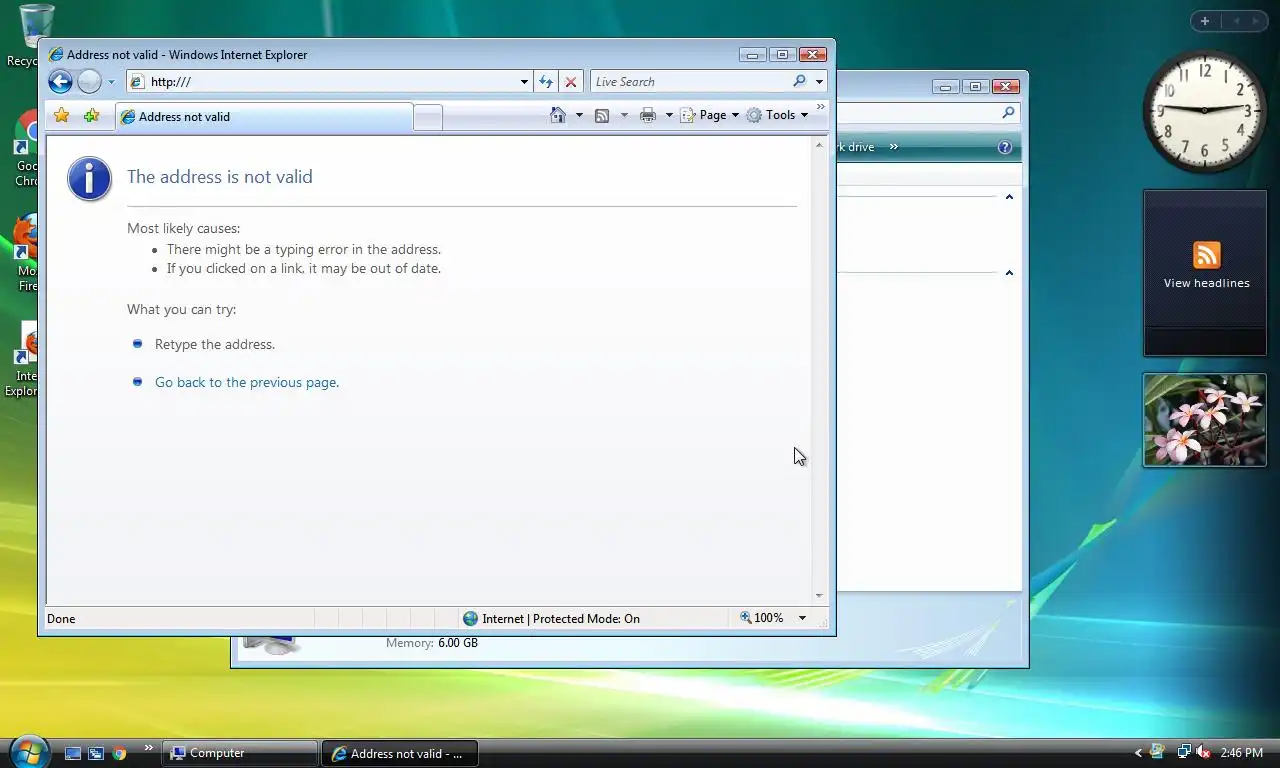This screenshot has width=1280, height=768.
Task: Open the Page menu
Action: tap(710, 115)
